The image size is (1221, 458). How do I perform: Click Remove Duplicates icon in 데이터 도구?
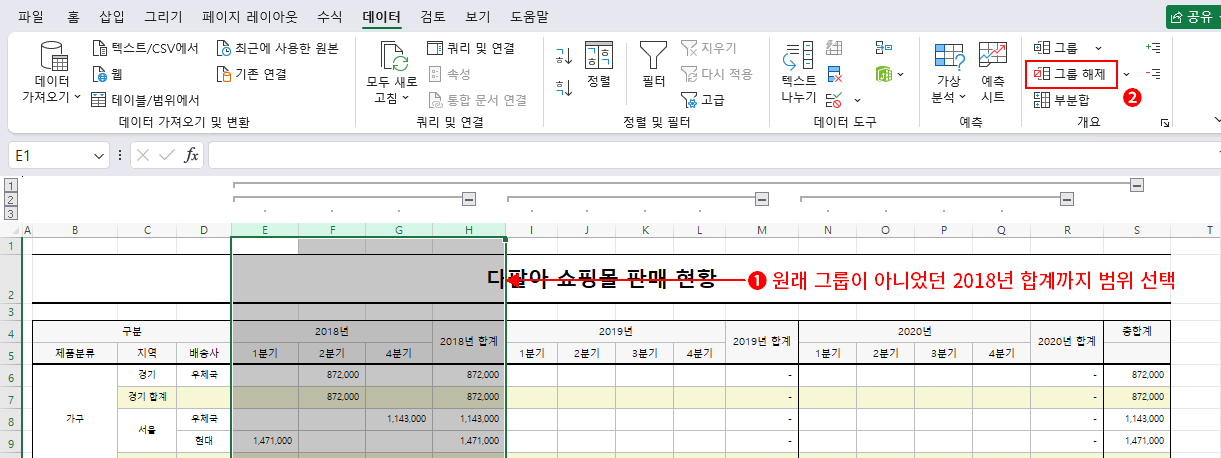point(835,74)
